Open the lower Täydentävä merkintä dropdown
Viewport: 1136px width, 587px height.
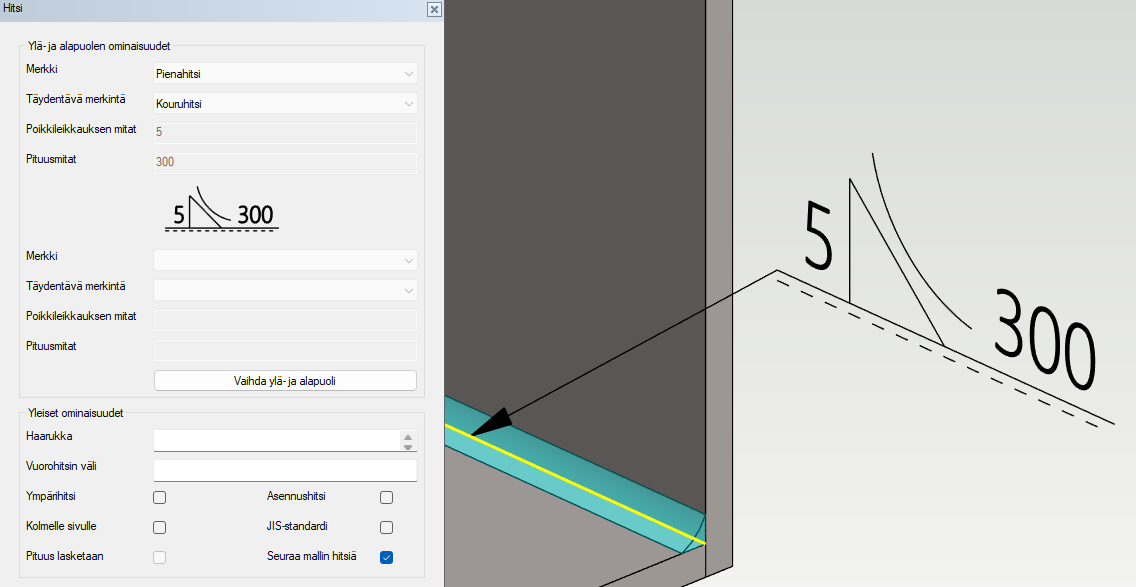[284, 290]
